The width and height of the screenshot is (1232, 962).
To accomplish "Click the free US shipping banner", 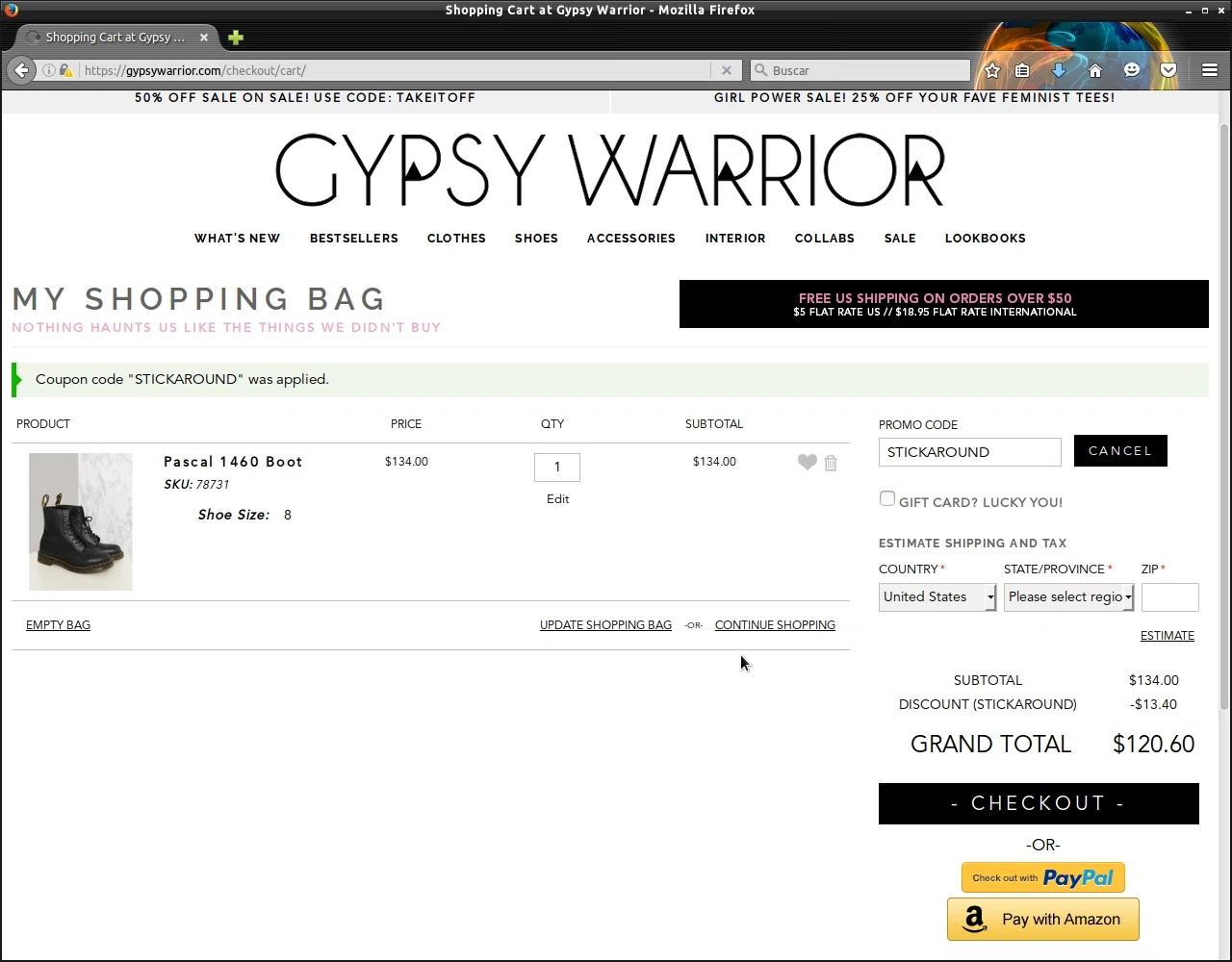I will coord(944,304).
